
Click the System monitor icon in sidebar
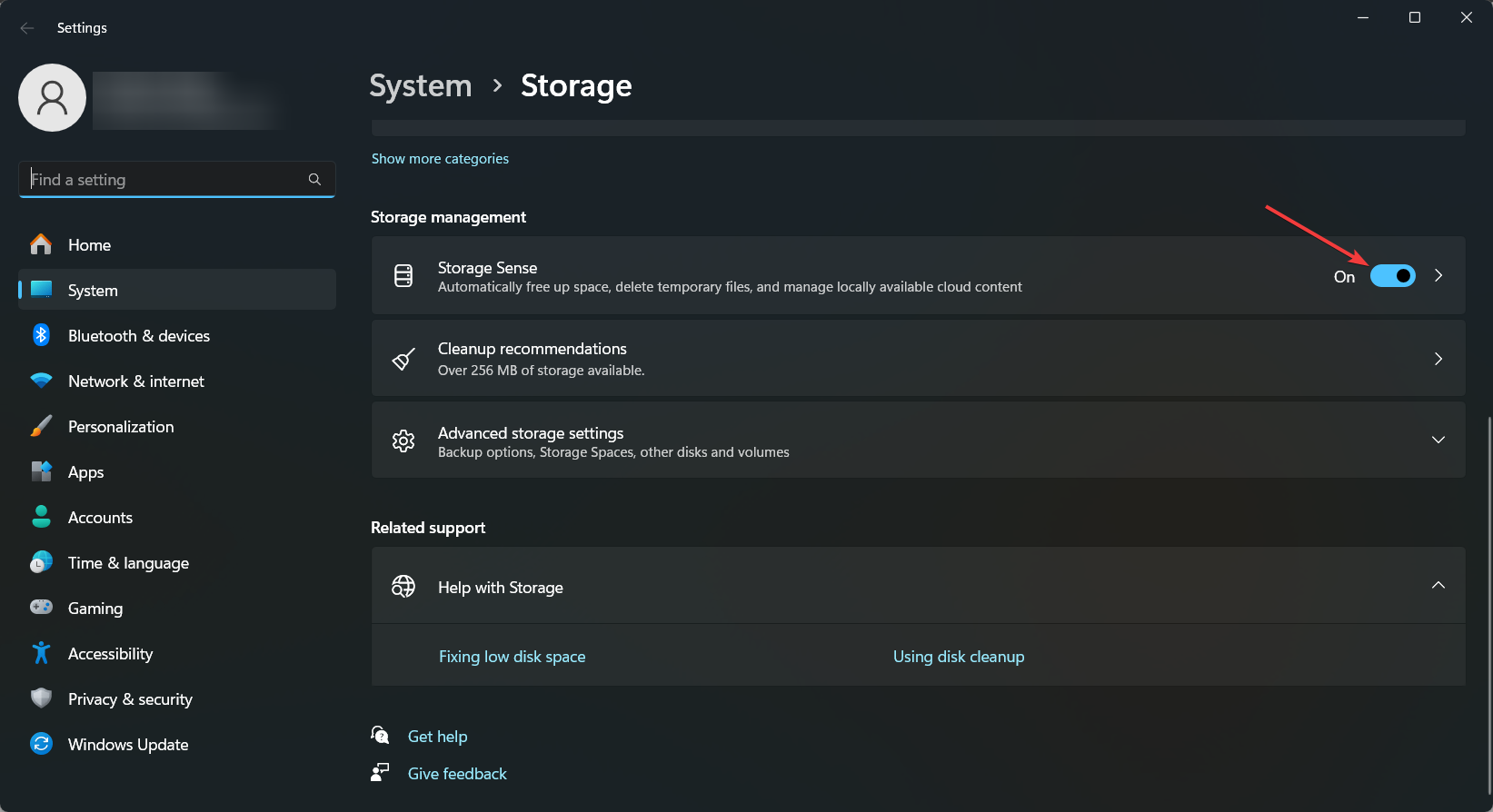[41, 290]
